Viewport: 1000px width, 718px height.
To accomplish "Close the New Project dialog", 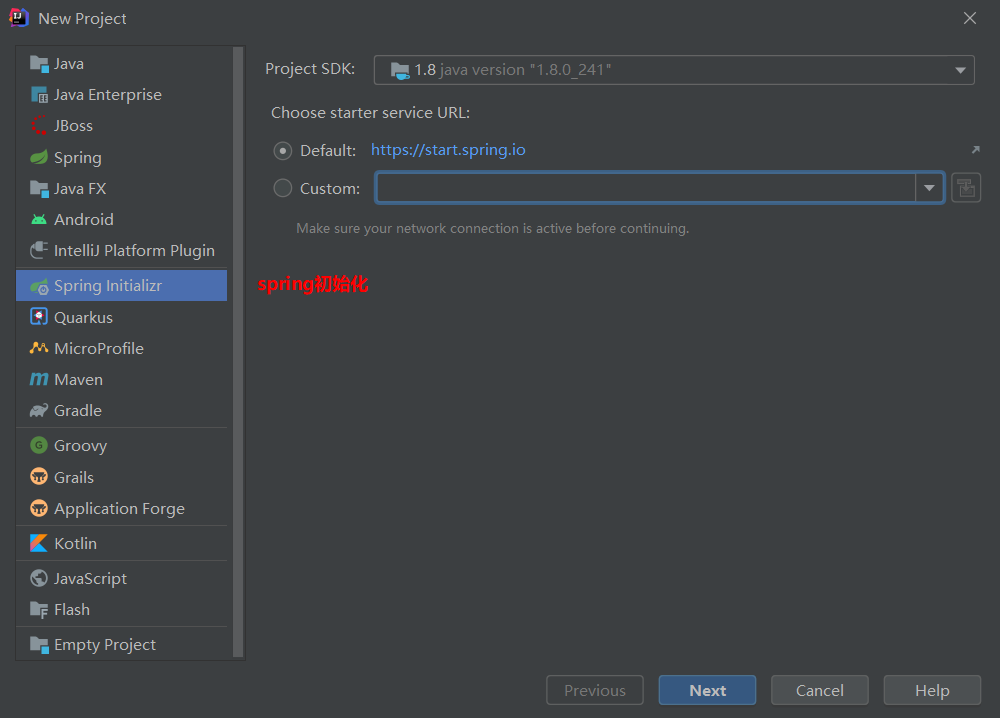I will 970,18.
